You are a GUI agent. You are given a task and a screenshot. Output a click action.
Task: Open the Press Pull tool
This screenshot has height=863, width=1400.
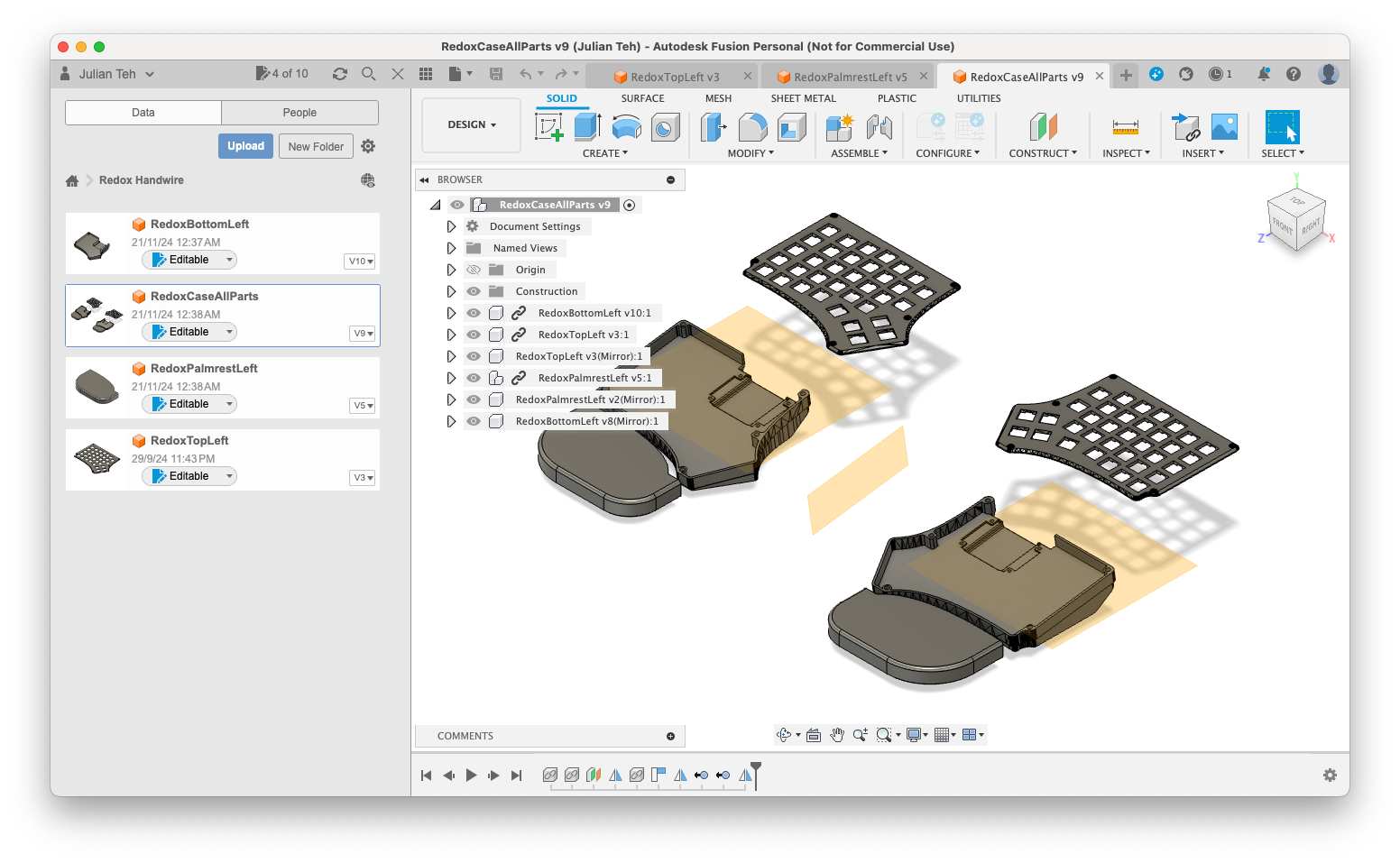click(x=713, y=126)
